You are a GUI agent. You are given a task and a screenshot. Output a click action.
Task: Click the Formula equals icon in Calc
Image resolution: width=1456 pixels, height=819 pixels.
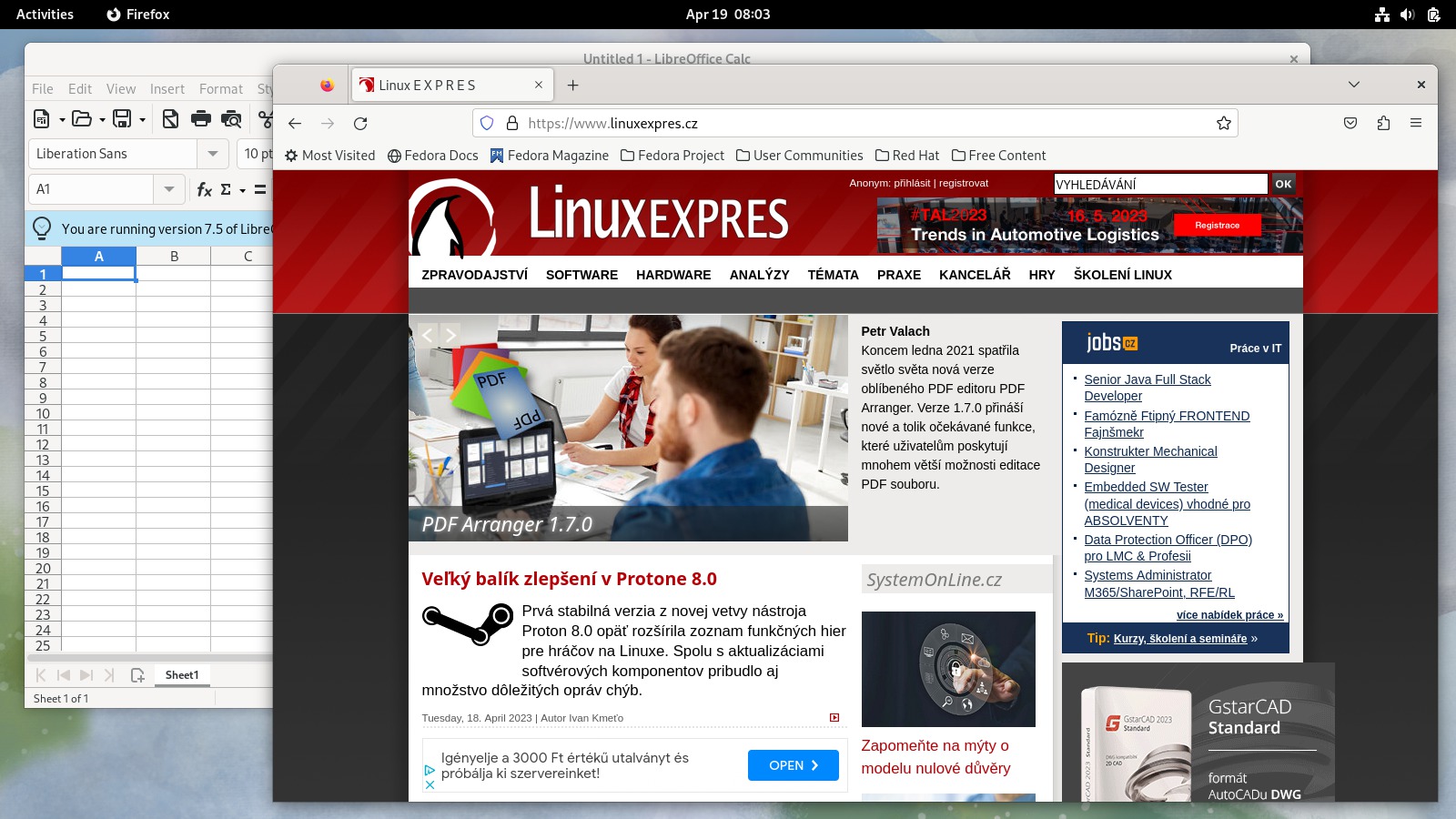tap(259, 189)
